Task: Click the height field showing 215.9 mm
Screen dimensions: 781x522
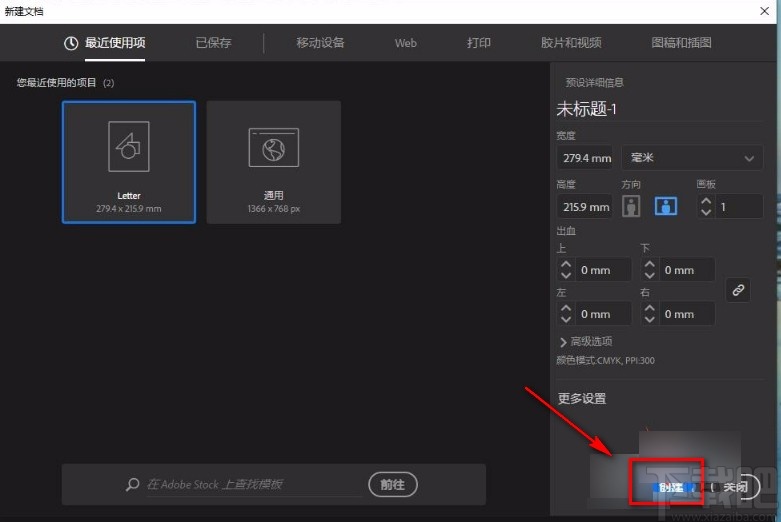Action: click(x=585, y=207)
